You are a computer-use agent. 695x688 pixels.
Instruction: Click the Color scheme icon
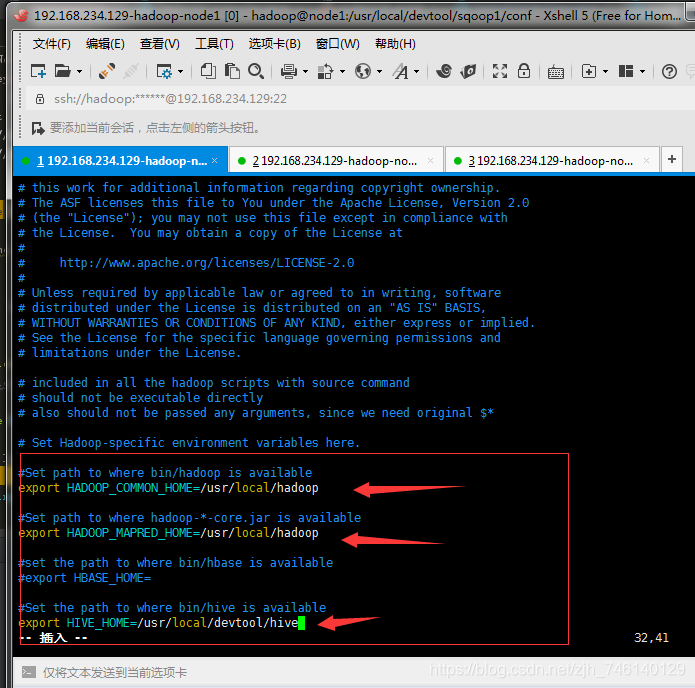(x=325, y=71)
